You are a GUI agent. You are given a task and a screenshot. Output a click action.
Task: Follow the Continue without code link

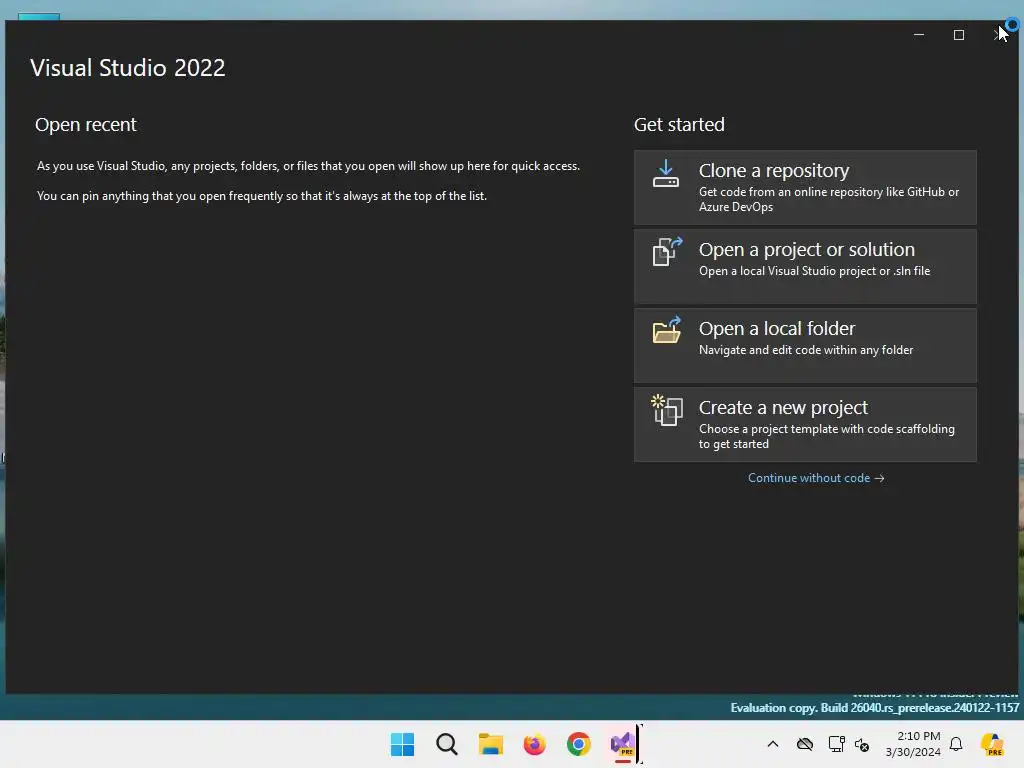coord(816,478)
